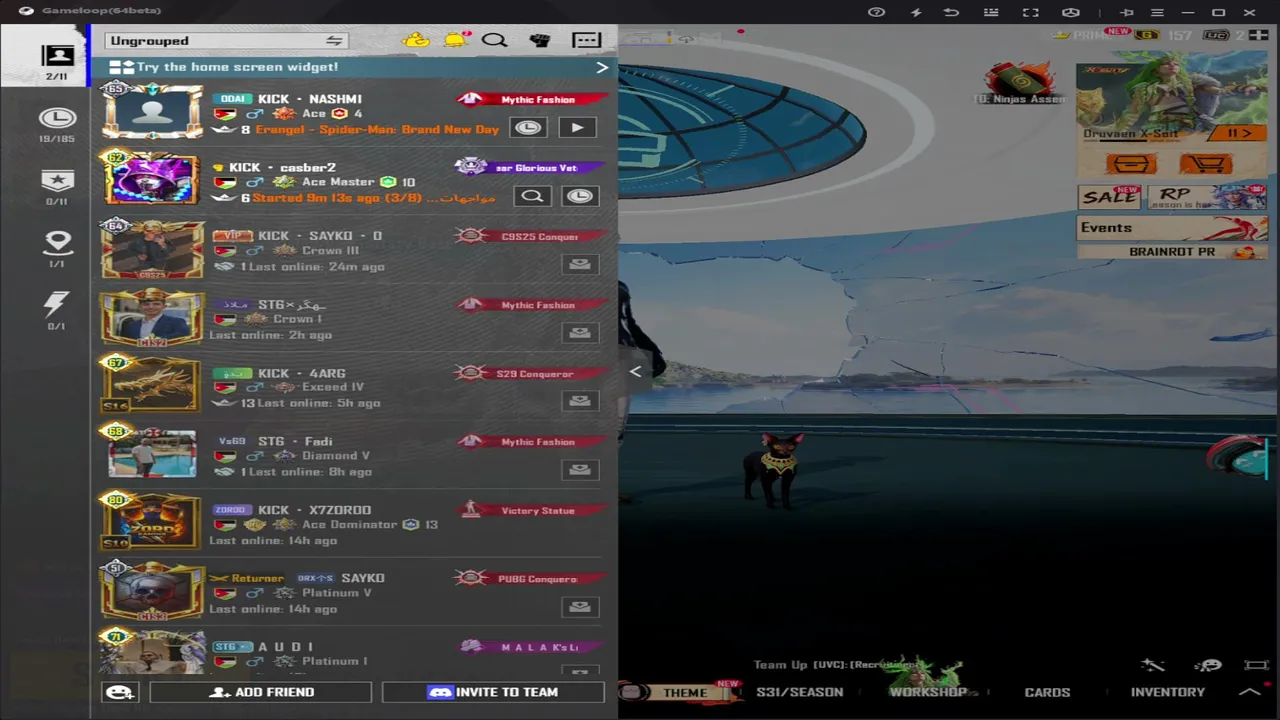Open the THEME menu item
This screenshot has height=720, width=1280.
click(x=685, y=692)
